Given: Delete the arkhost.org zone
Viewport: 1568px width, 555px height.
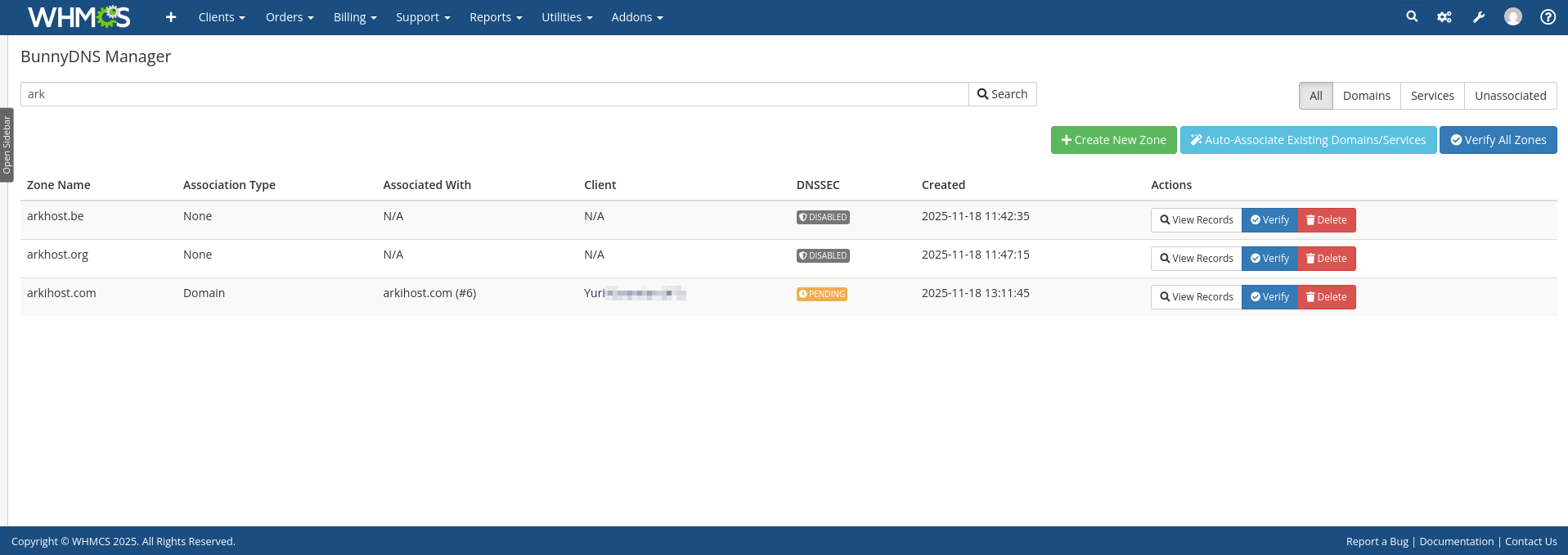Looking at the screenshot, I should [x=1326, y=259].
